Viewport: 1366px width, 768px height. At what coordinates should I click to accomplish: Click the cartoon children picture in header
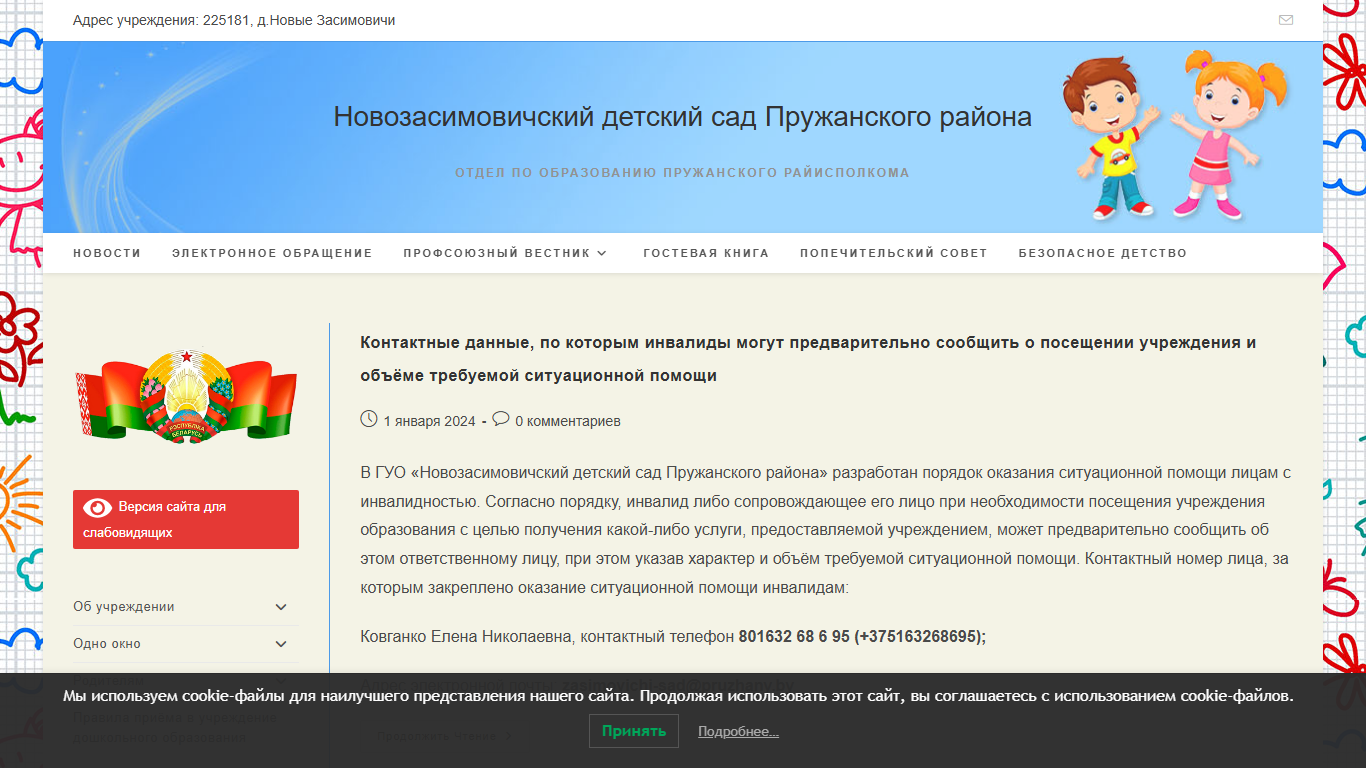pyautogui.click(x=1176, y=135)
